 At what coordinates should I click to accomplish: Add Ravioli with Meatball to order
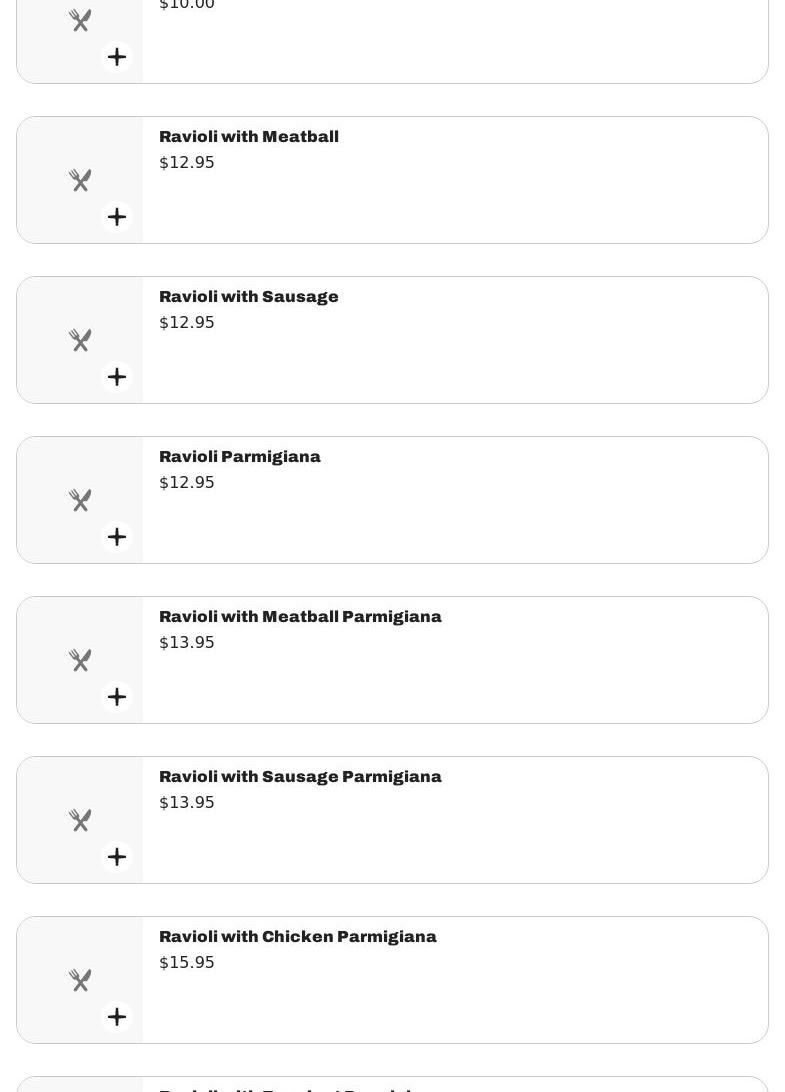[x=117, y=217]
